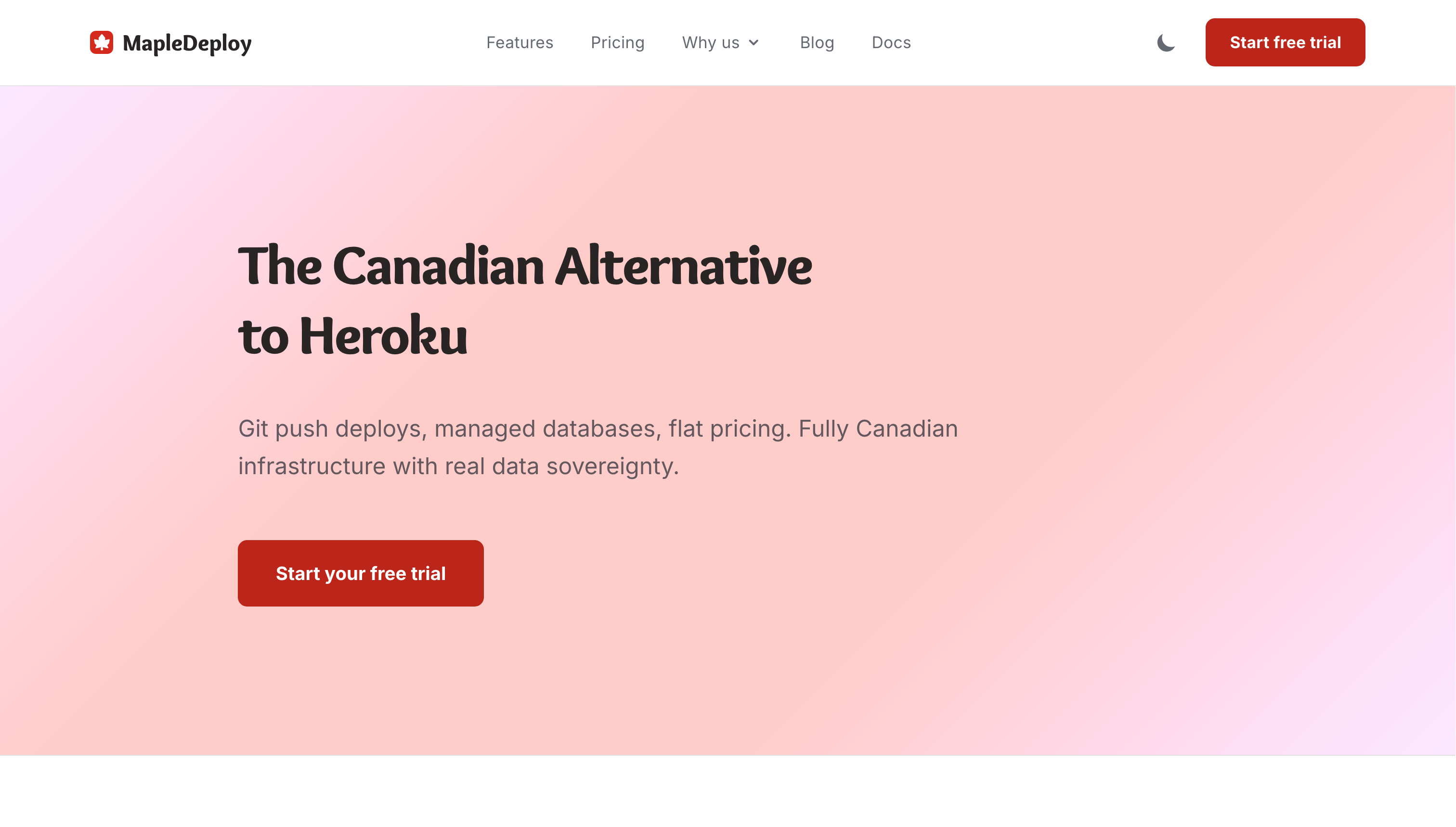Click the red maple leaf logo icon
Image resolution: width=1456 pixels, height=827 pixels.
102,42
